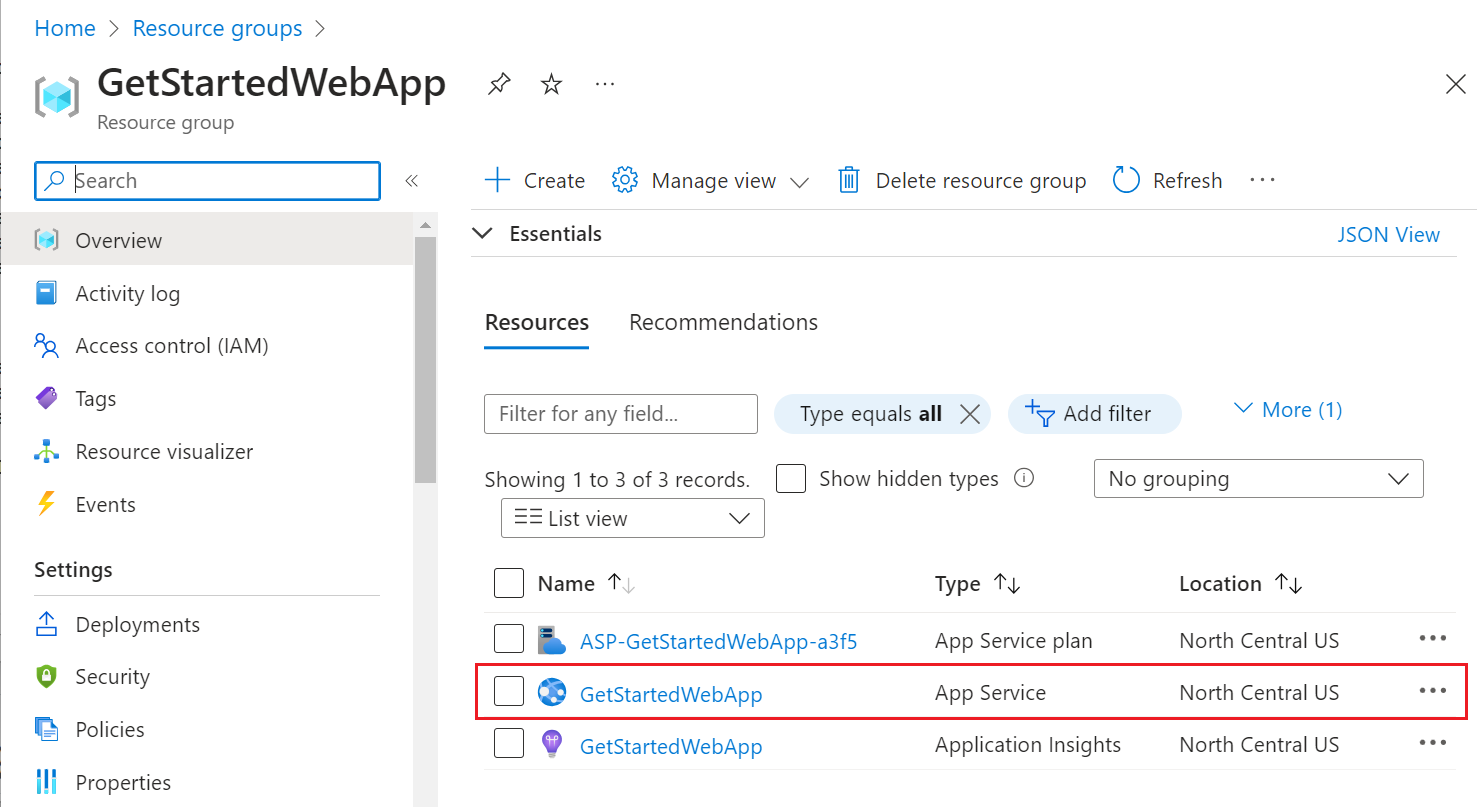Open the JSON View link
The width and height of the screenshot is (1477, 807).
[x=1389, y=234]
